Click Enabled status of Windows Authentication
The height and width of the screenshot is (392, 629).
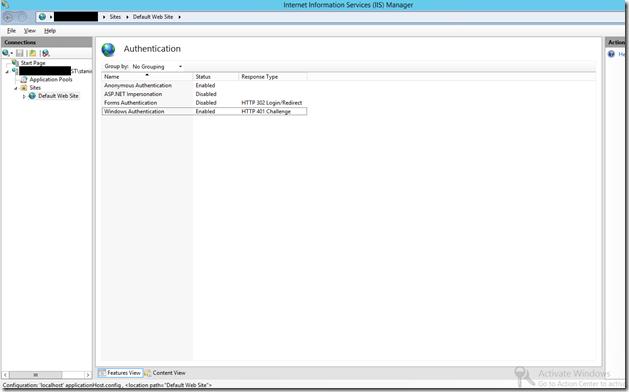coord(205,112)
